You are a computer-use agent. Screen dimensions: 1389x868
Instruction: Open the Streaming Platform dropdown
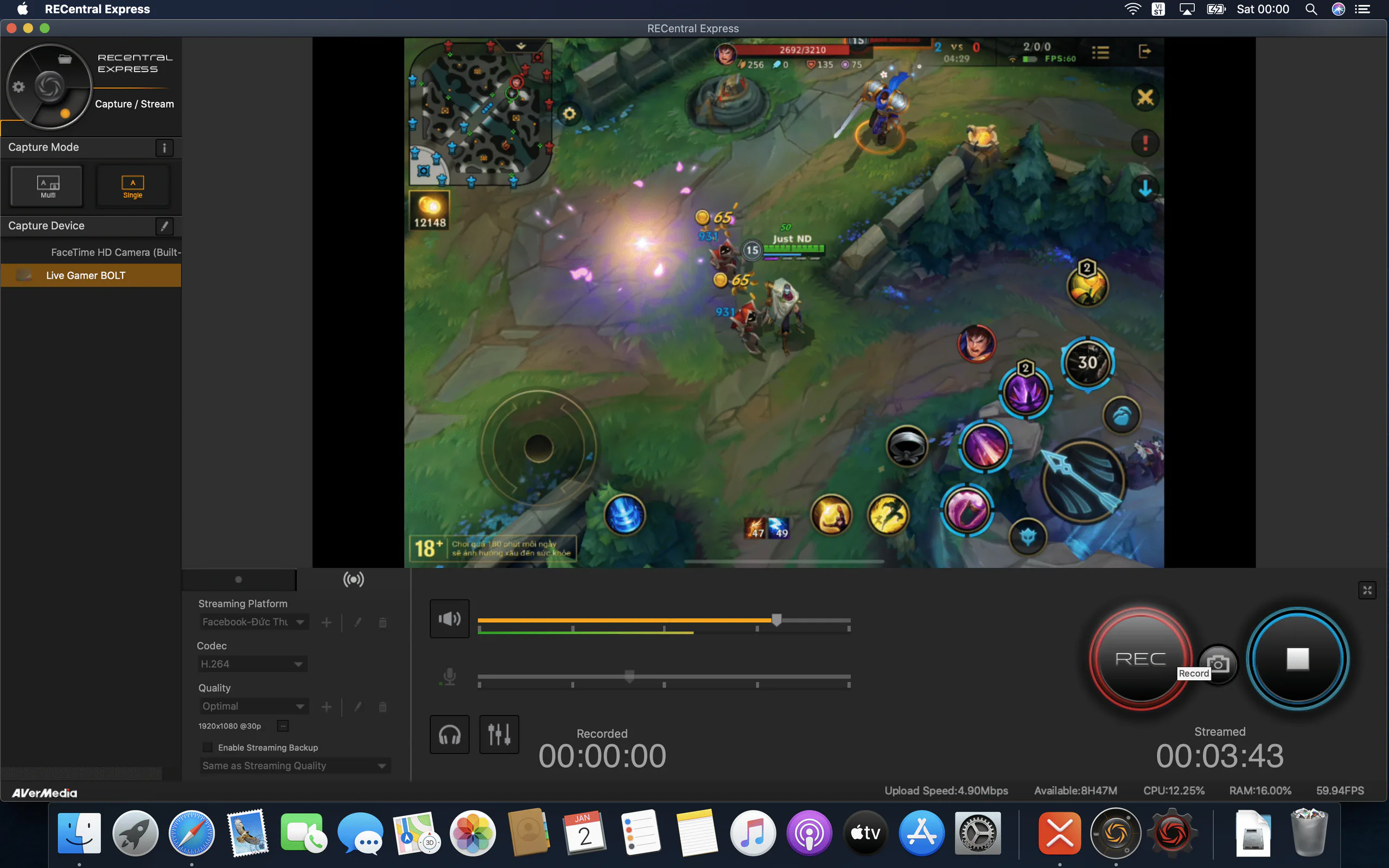254,622
